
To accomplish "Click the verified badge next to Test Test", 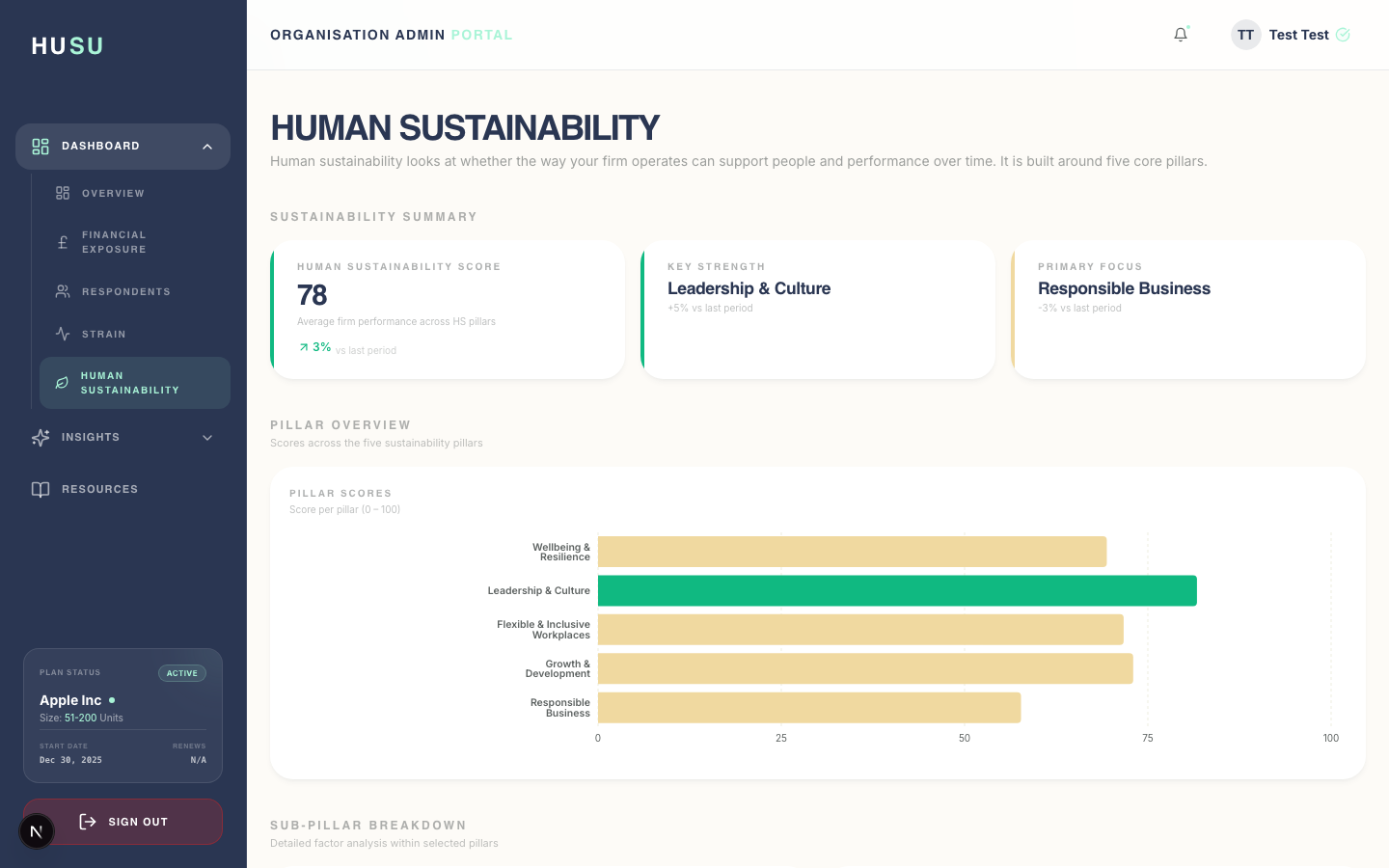I will (x=1345, y=34).
